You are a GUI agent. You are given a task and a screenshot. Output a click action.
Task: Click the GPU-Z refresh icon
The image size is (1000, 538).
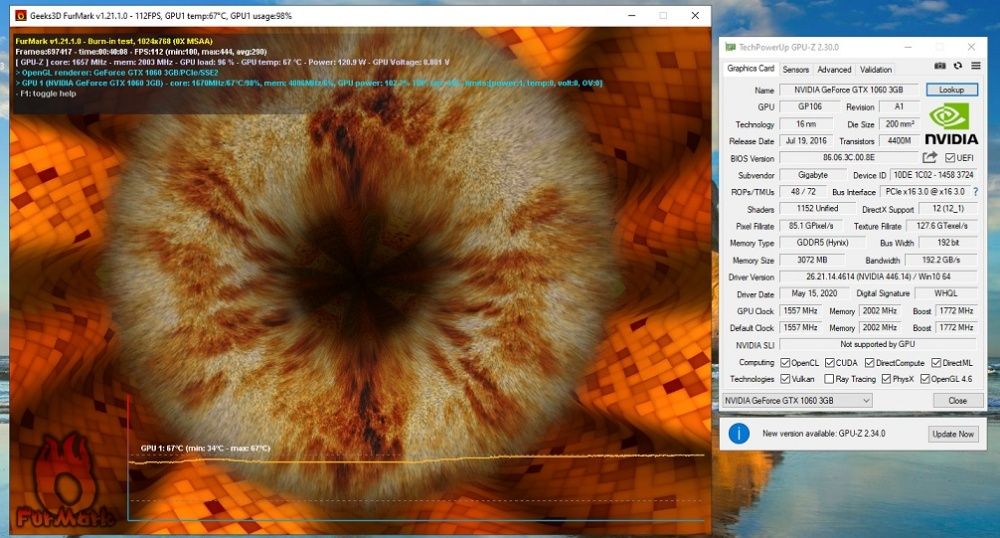(958, 66)
